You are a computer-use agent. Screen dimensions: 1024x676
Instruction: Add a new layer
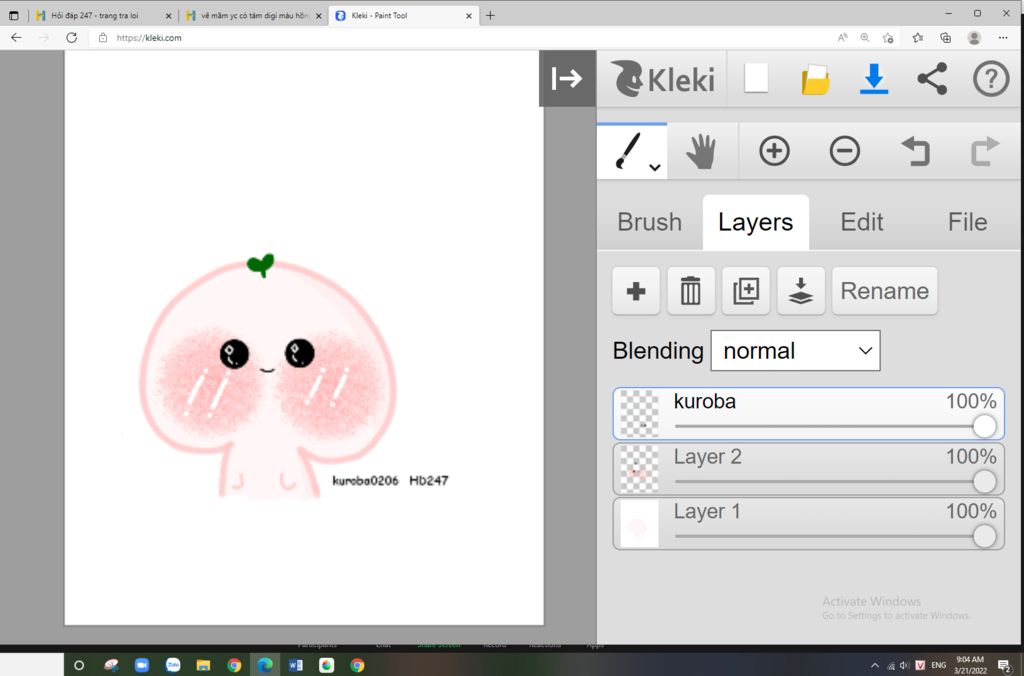[x=636, y=291]
